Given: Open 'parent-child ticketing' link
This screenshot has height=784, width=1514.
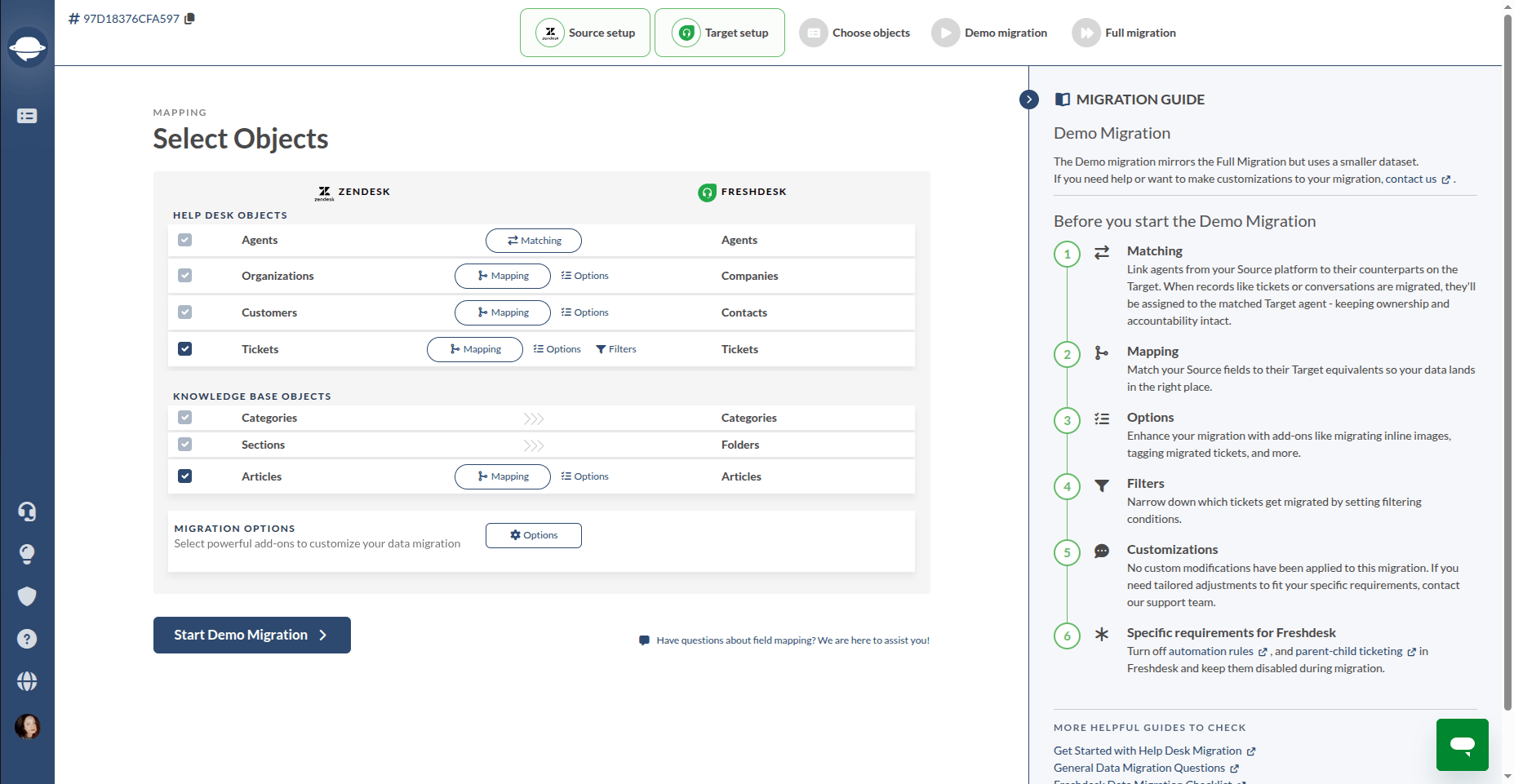Looking at the screenshot, I should [x=1355, y=652].
